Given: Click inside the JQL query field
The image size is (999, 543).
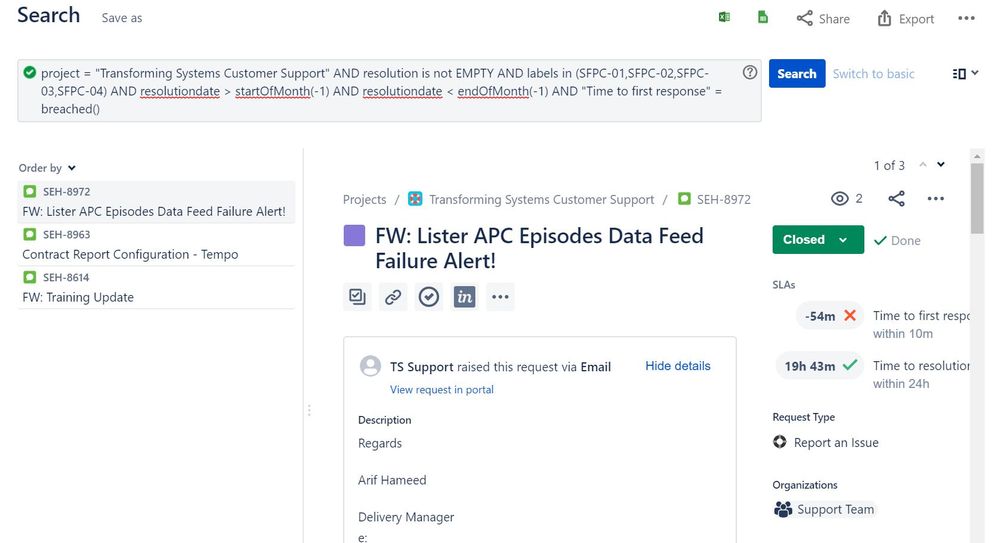Looking at the screenshot, I should tap(382, 90).
